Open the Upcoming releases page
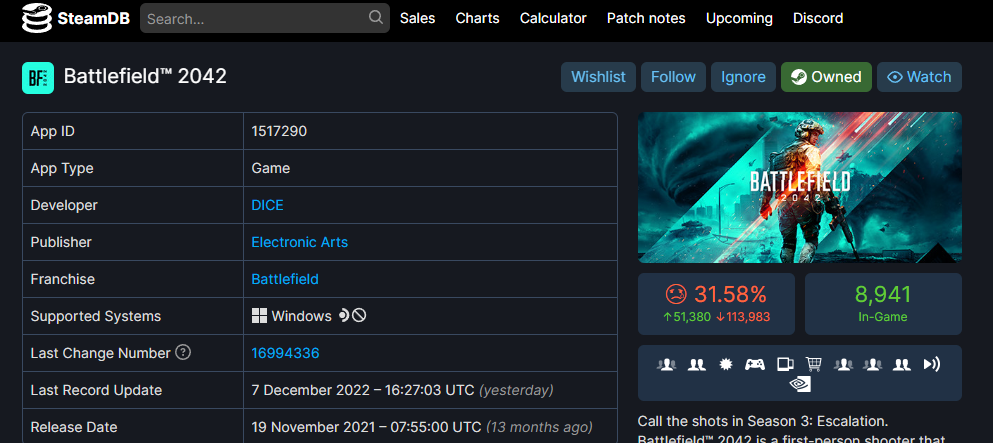The height and width of the screenshot is (443, 993). point(739,18)
